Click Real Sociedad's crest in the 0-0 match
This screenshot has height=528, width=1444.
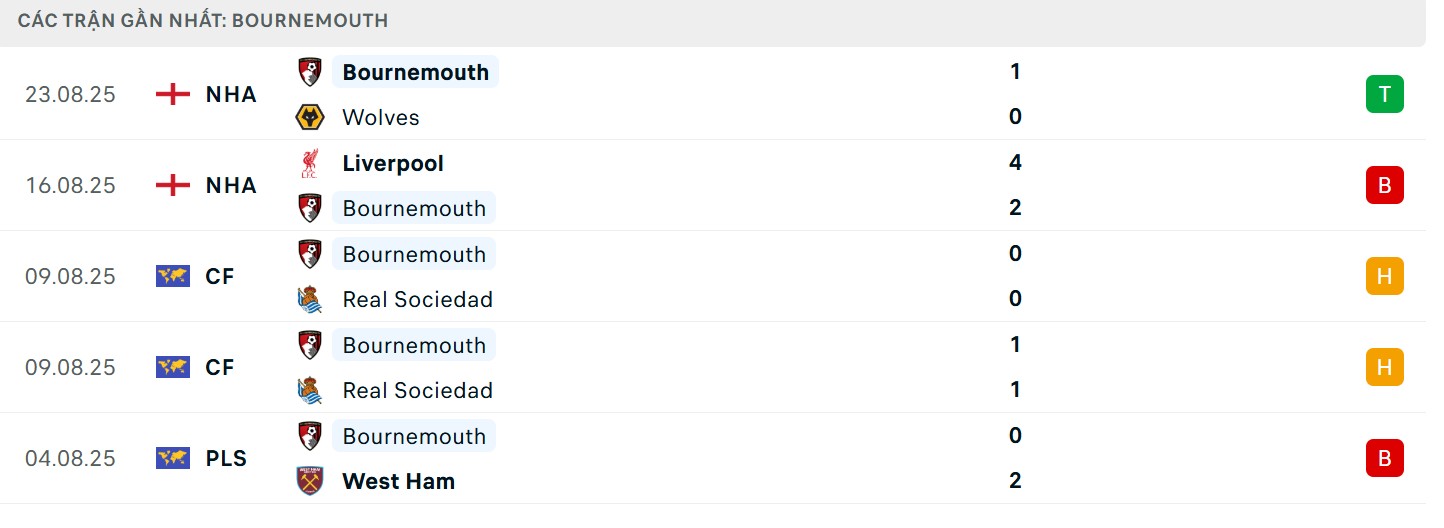pyautogui.click(x=310, y=299)
